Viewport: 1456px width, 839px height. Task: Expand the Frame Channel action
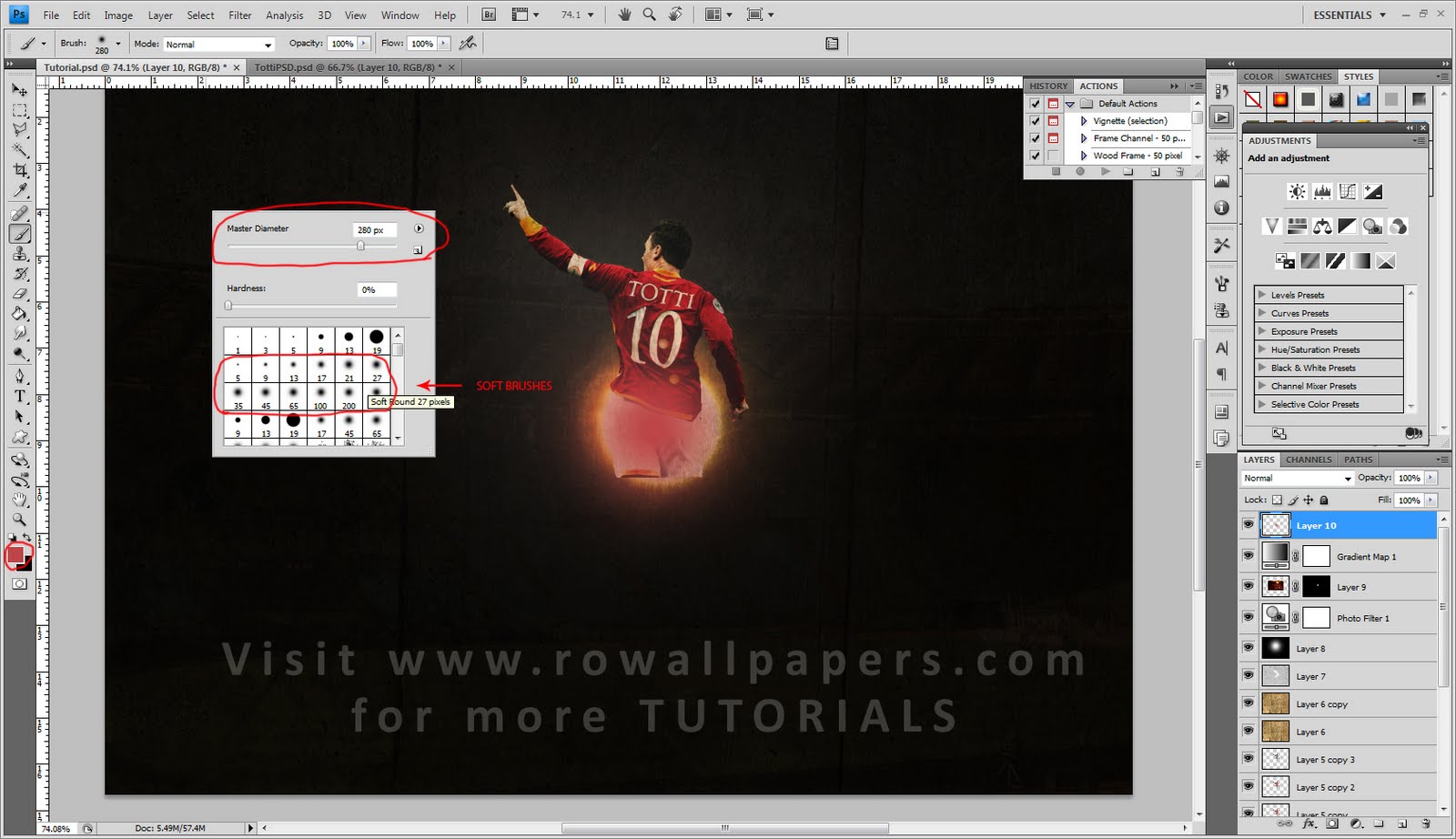[x=1084, y=138]
